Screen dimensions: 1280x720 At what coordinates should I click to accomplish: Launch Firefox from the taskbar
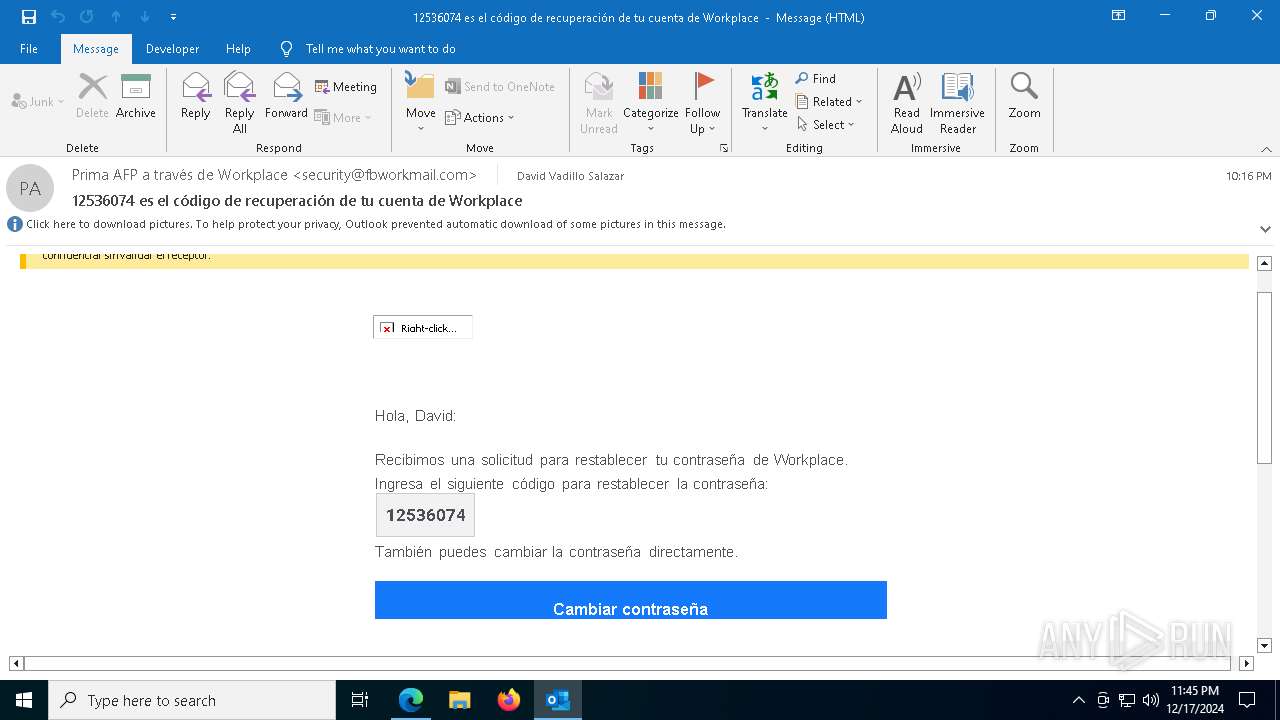(x=509, y=700)
